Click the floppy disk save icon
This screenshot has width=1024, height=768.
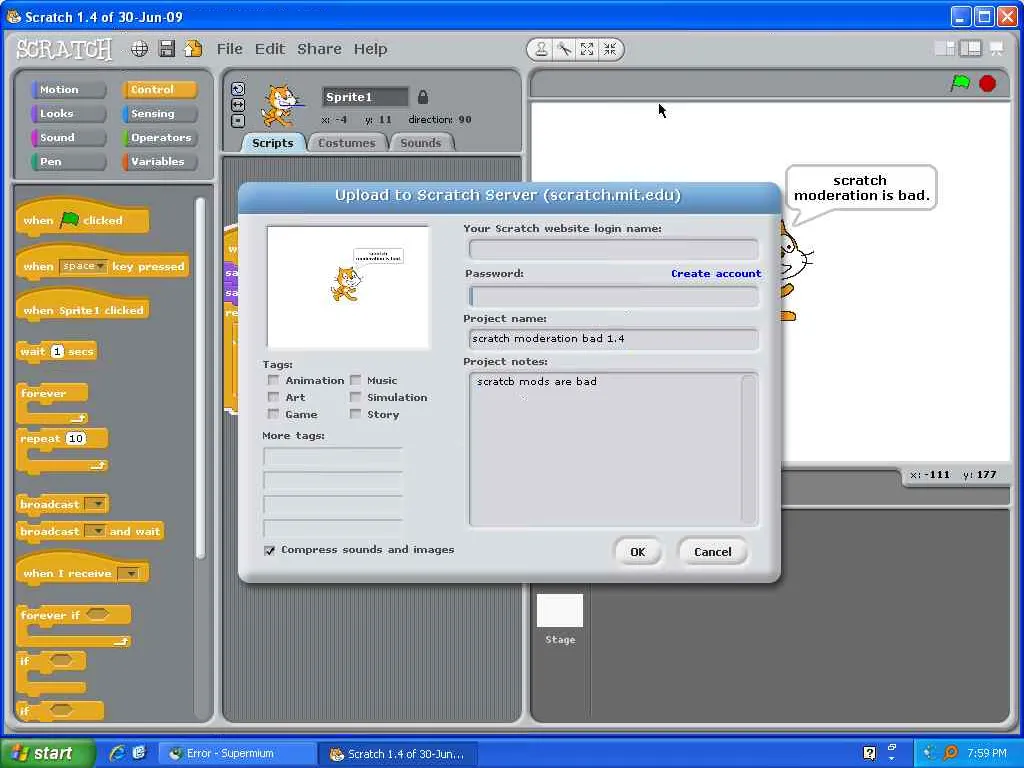coord(167,48)
